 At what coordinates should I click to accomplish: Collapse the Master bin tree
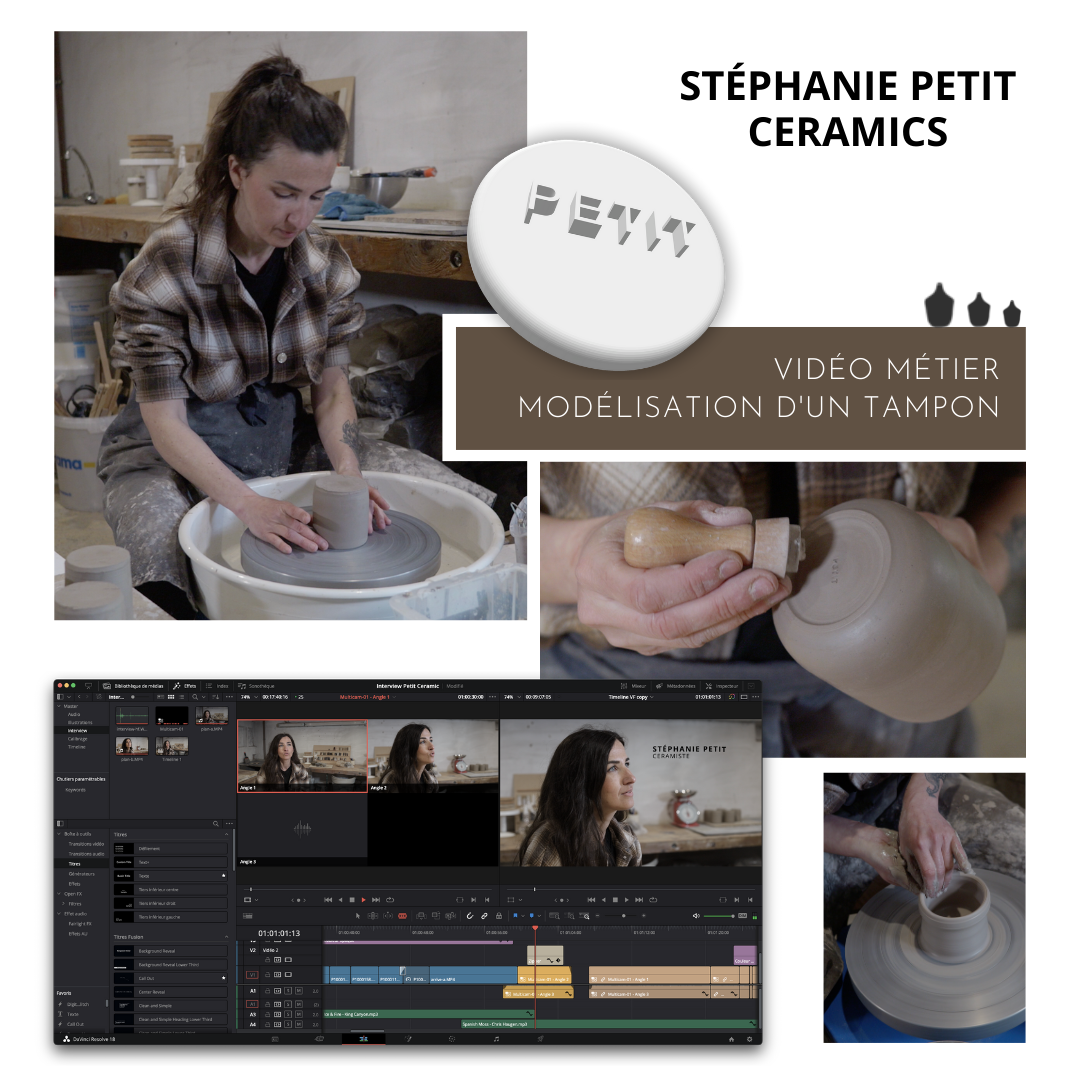[59, 706]
